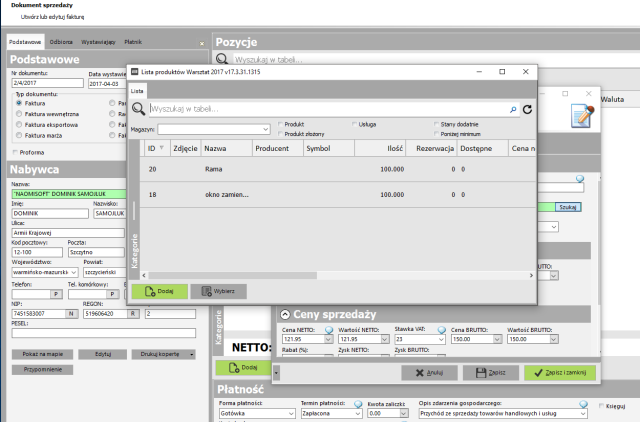The width and height of the screenshot is (640, 422).
Task: Click the product list window app icon
Action: (x=134, y=72)
